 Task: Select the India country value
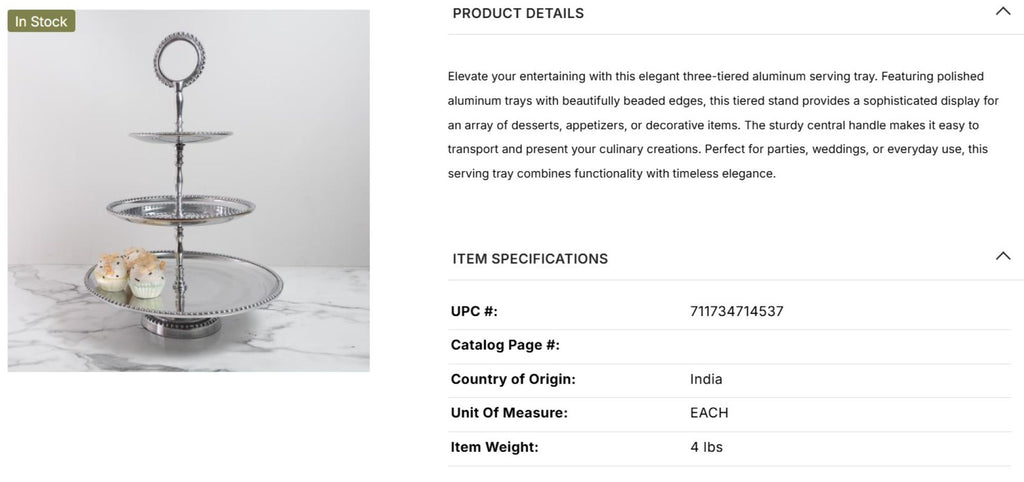tap(706, 379)
